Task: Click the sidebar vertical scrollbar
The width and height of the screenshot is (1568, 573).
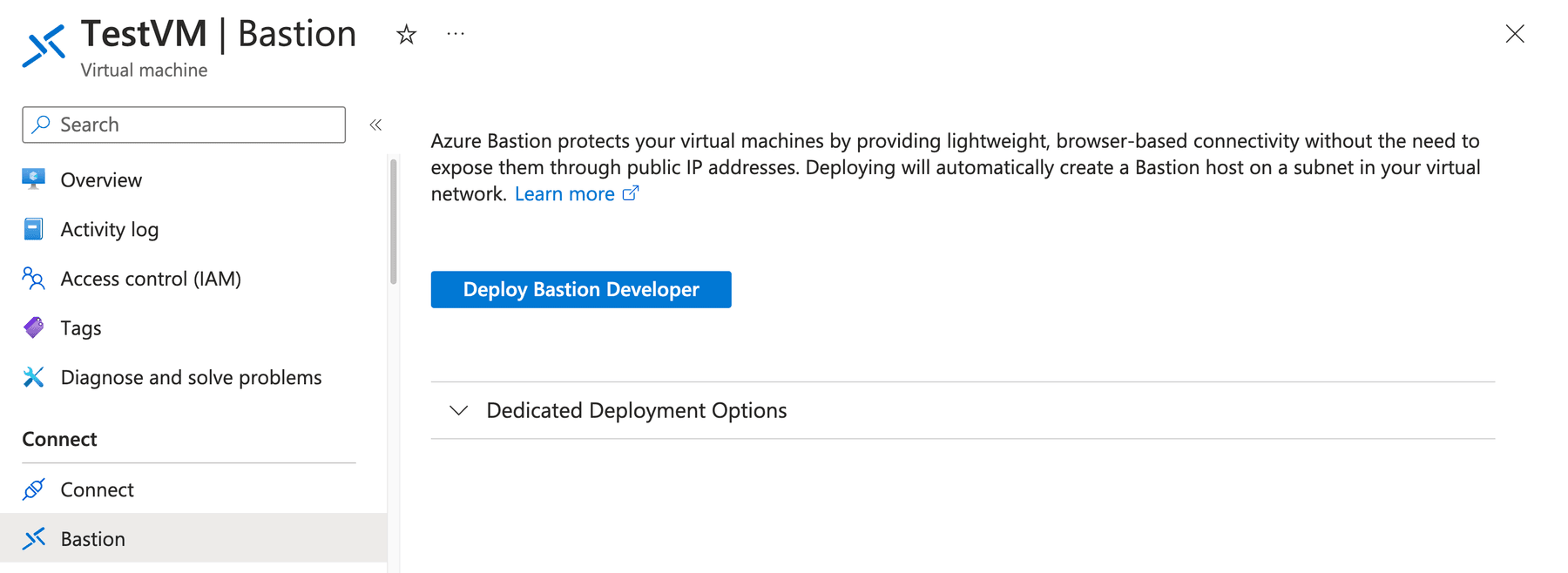Action: (394, 222)
